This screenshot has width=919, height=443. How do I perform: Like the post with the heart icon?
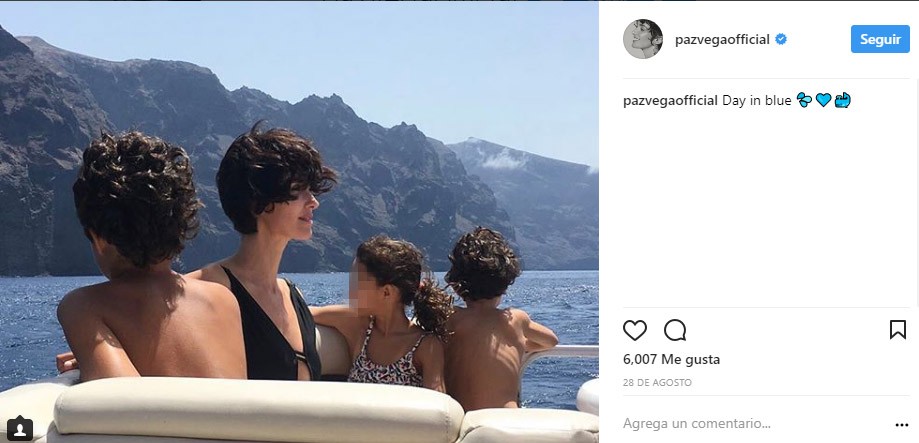pos(634,330)
